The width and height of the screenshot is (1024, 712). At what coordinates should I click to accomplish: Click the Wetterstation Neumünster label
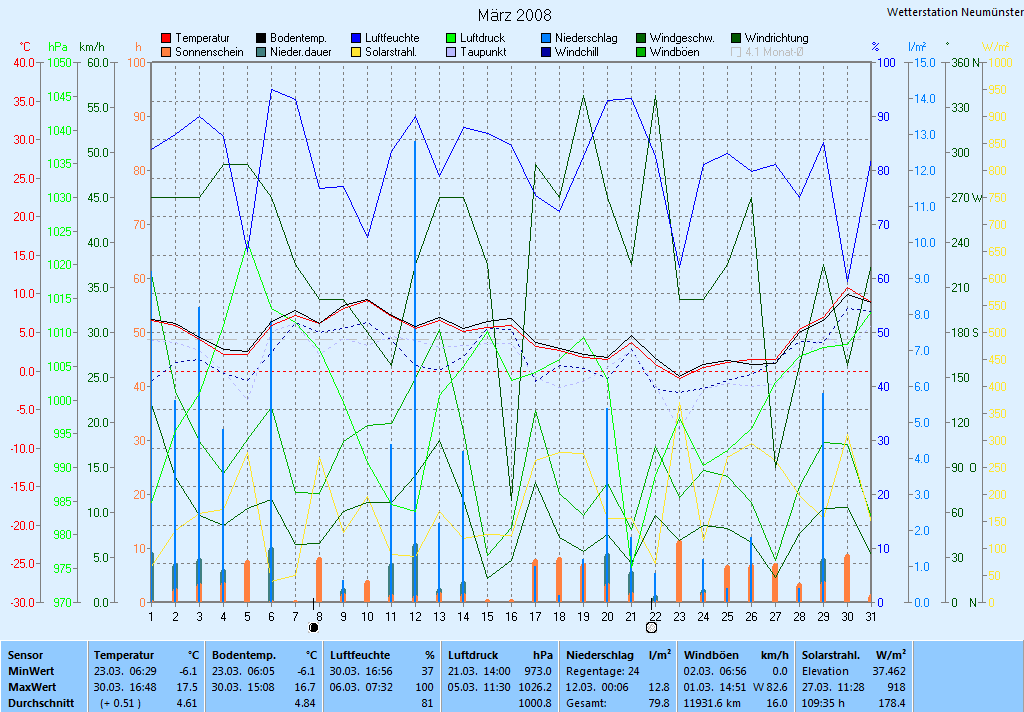[955, 12]
